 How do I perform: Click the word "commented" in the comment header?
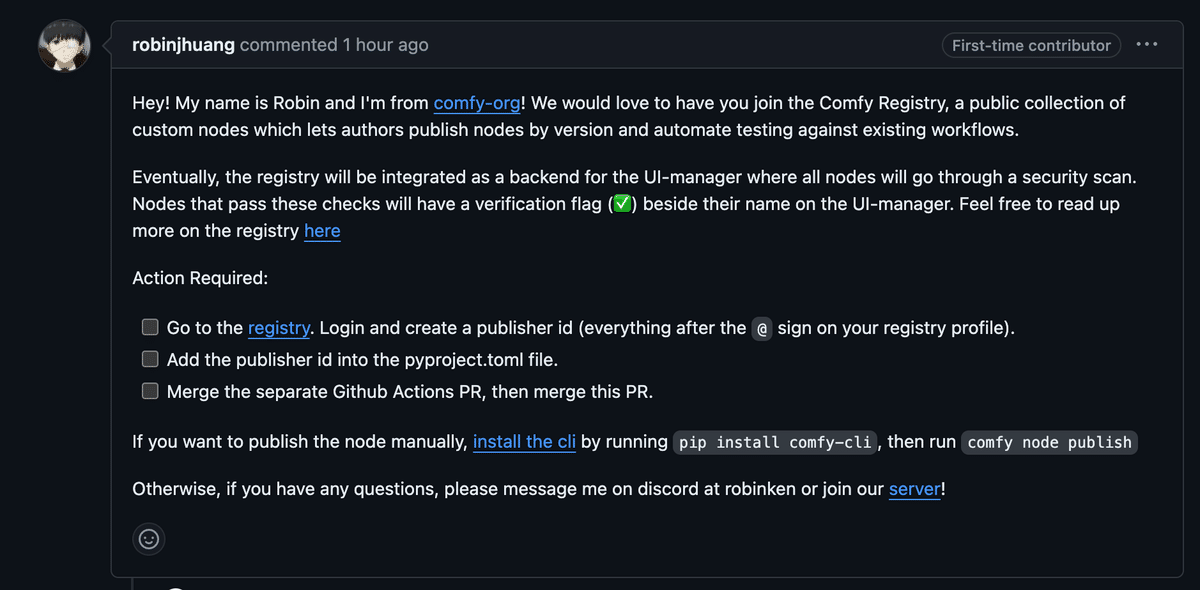click(x=289, y=45)
